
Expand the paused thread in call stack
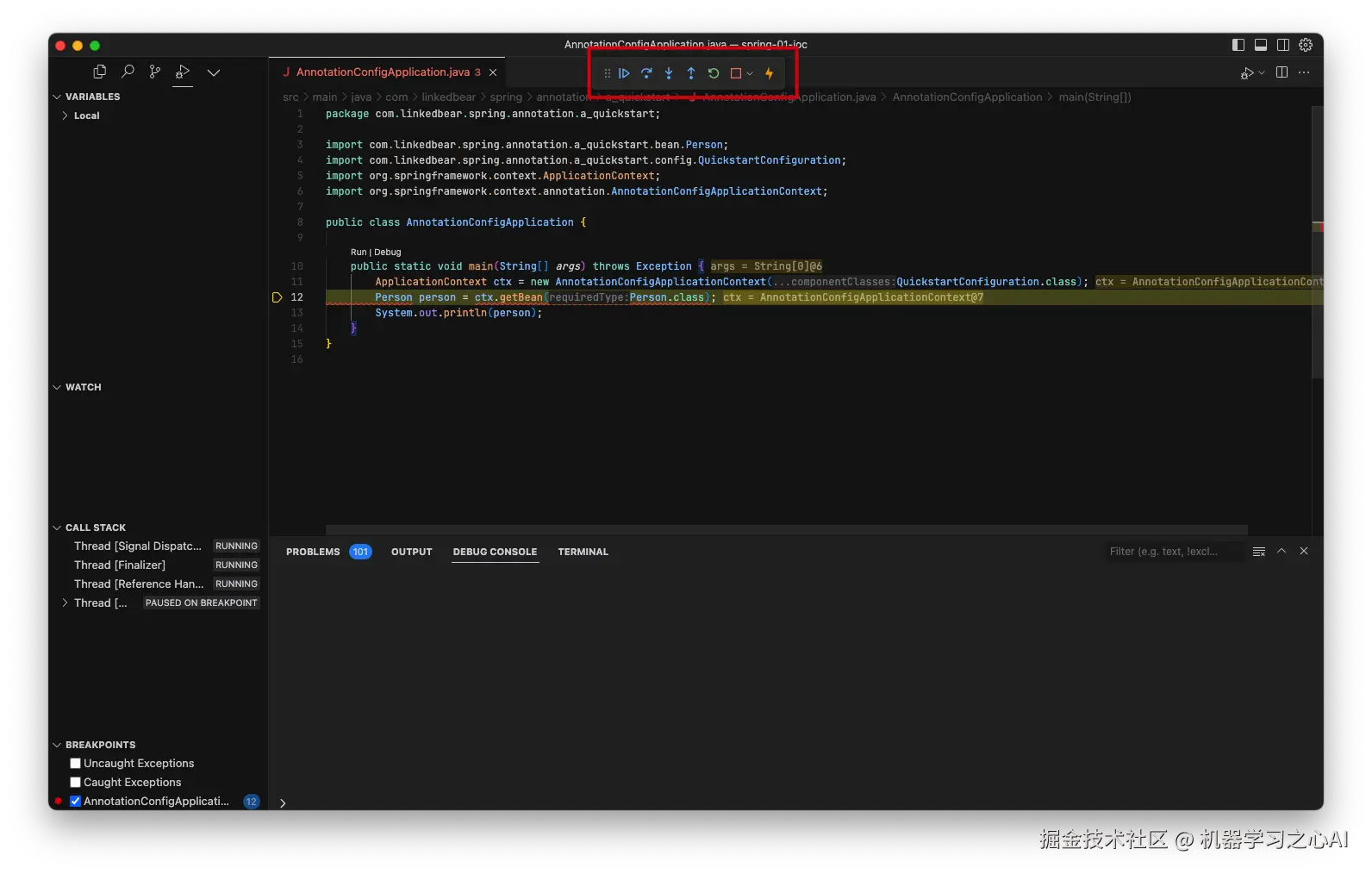click(x=65, y=602)
